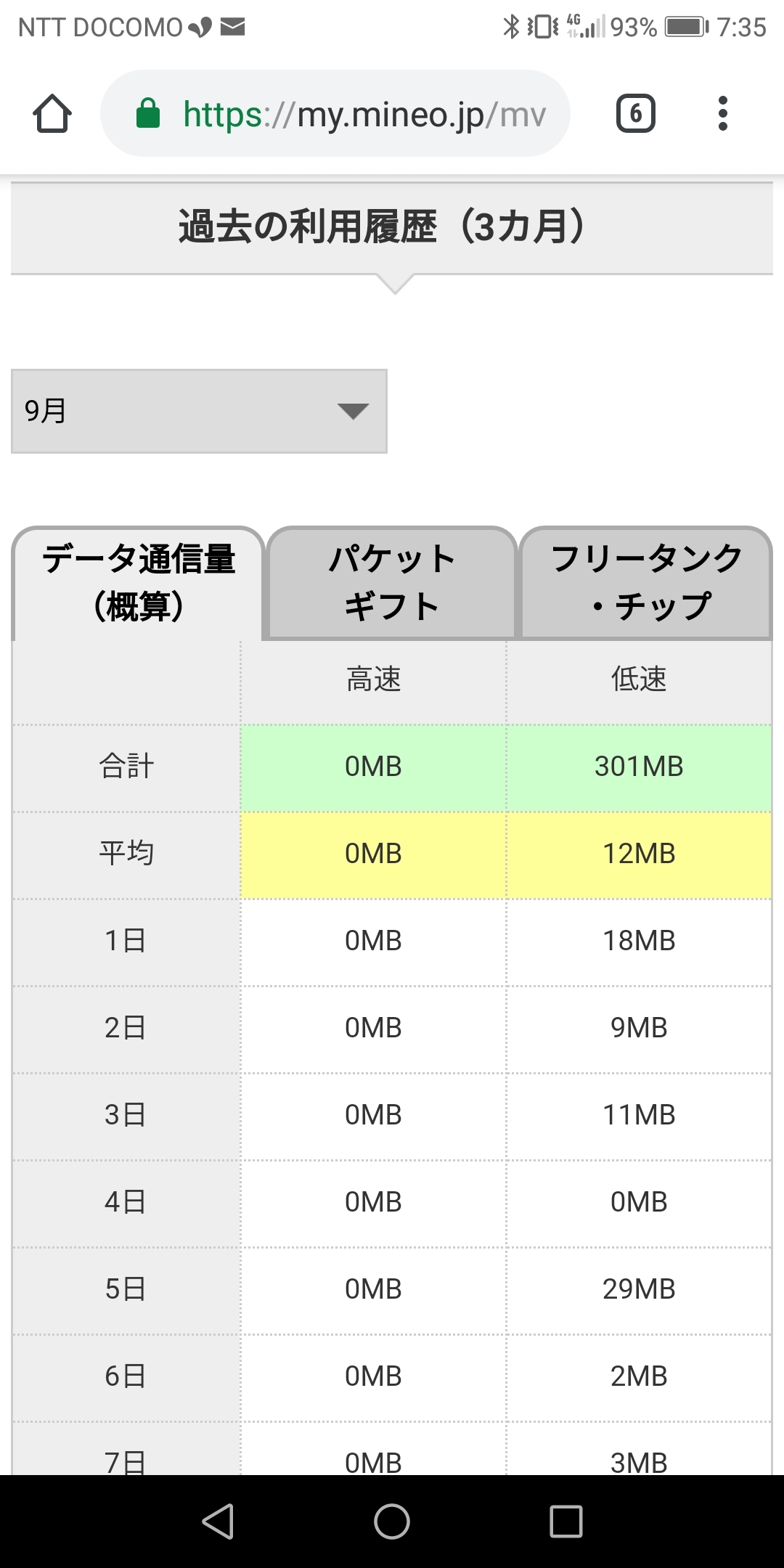
Task: Tap the 平均 low-speed 12MB cell
Action: (639, 854)
